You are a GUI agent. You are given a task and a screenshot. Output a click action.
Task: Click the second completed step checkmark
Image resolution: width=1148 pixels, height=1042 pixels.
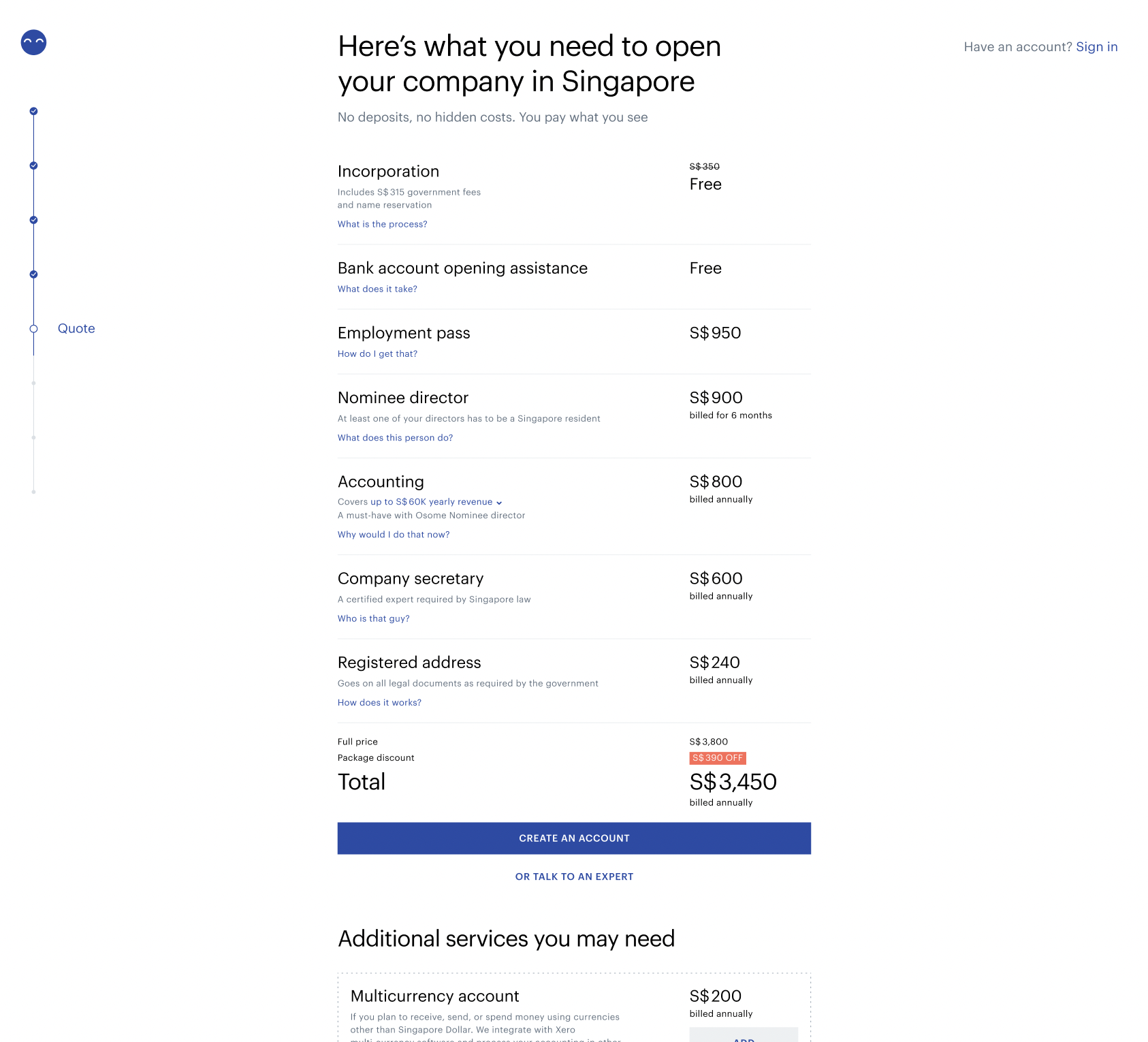pyautogui.click(x=33, y=165)
